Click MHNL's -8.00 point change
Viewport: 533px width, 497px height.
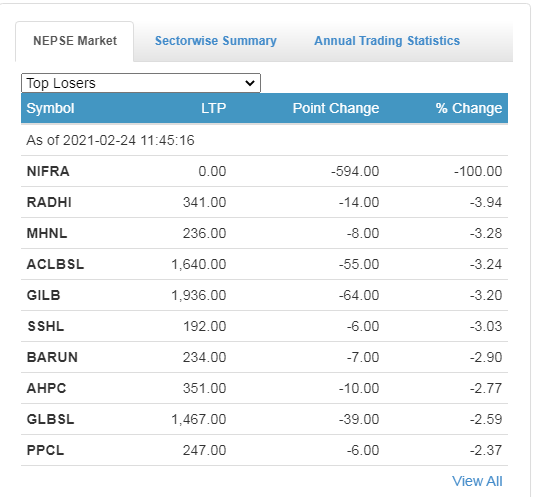[363, 233]
